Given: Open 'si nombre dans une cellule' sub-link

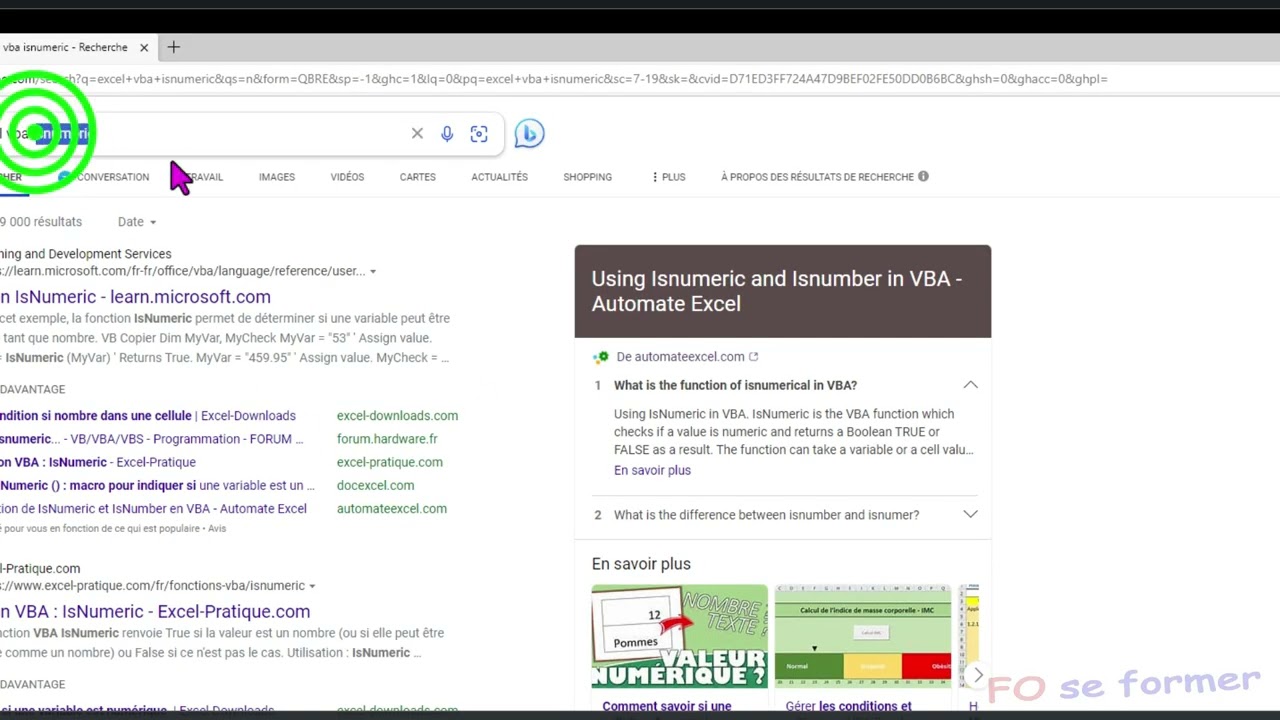Looking at the screenshot, I should [148, 415].
